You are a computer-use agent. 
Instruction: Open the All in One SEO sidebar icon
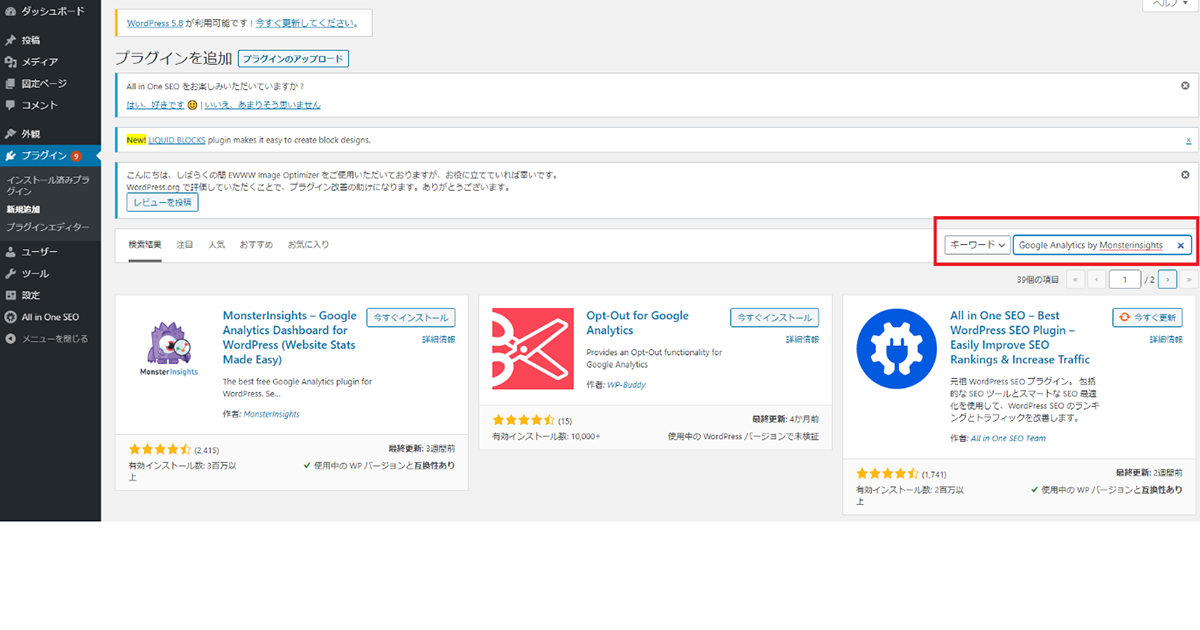12,317
